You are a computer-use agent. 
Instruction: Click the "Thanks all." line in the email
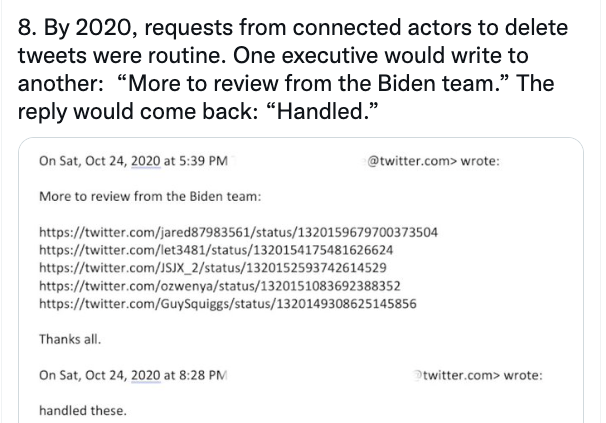tap(70, 339)
